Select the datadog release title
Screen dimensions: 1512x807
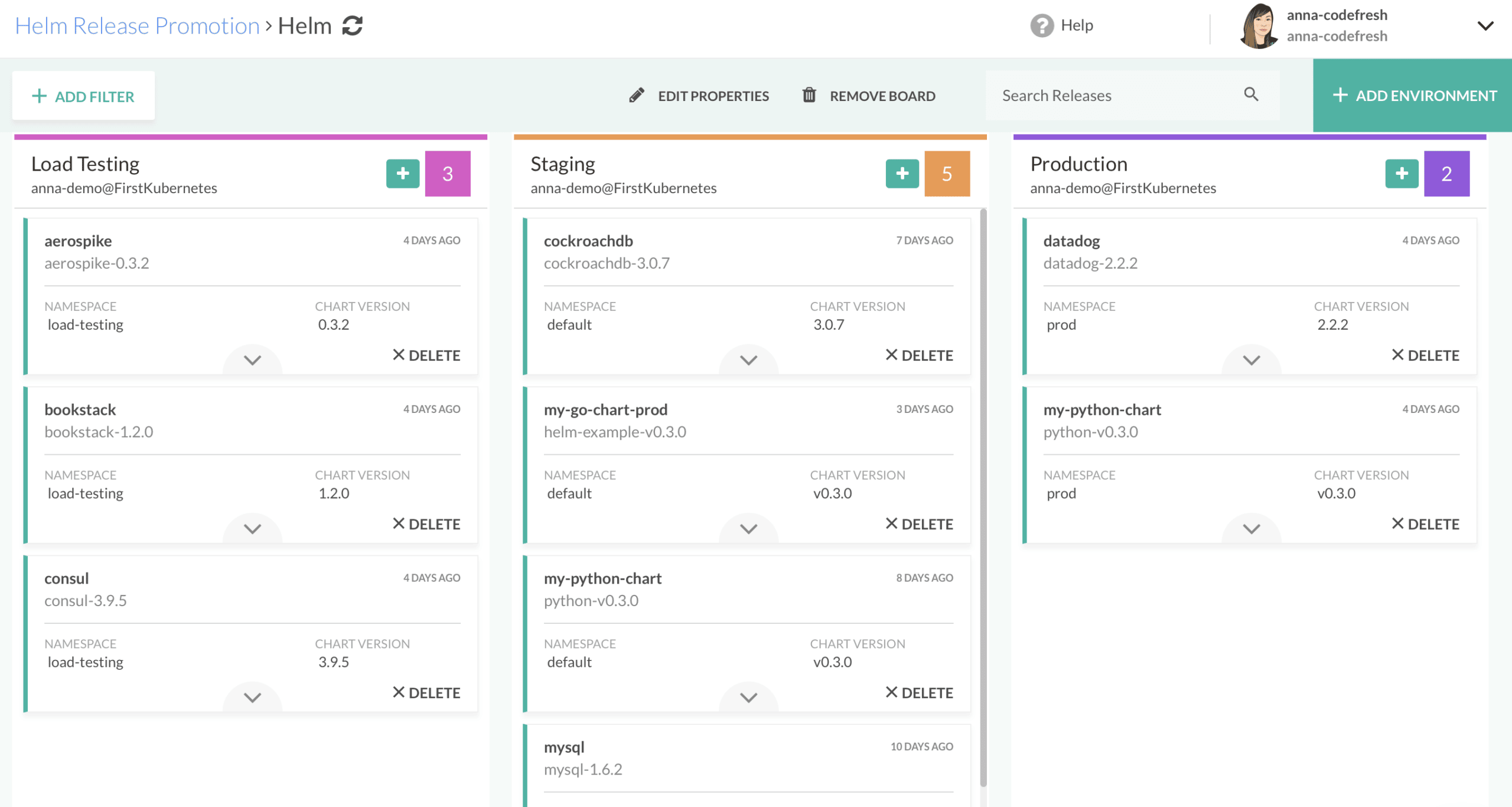point(1071,241)
